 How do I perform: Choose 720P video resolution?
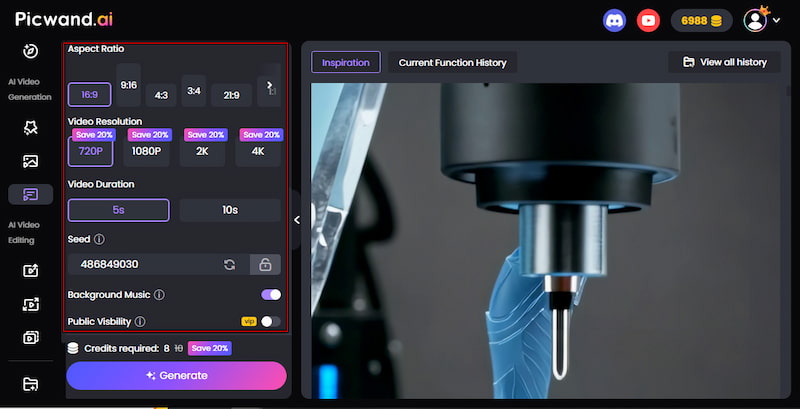[x=90, y=151]
